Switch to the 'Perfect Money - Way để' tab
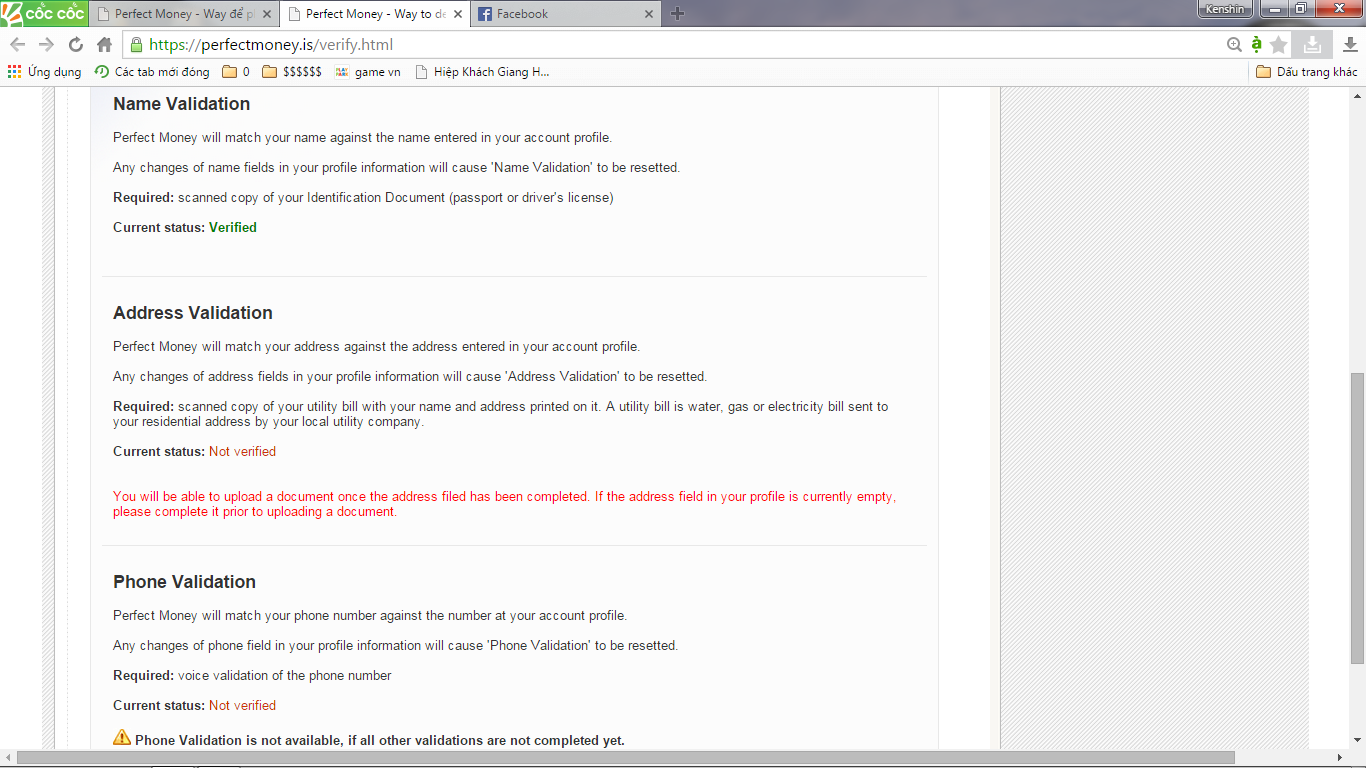1366x768 pixels. coord(184,14)
